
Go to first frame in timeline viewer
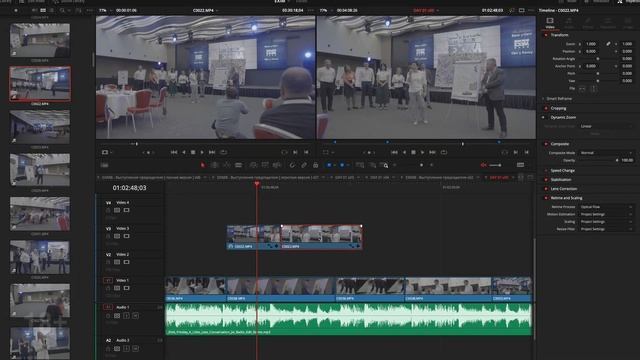coord(394,152)
